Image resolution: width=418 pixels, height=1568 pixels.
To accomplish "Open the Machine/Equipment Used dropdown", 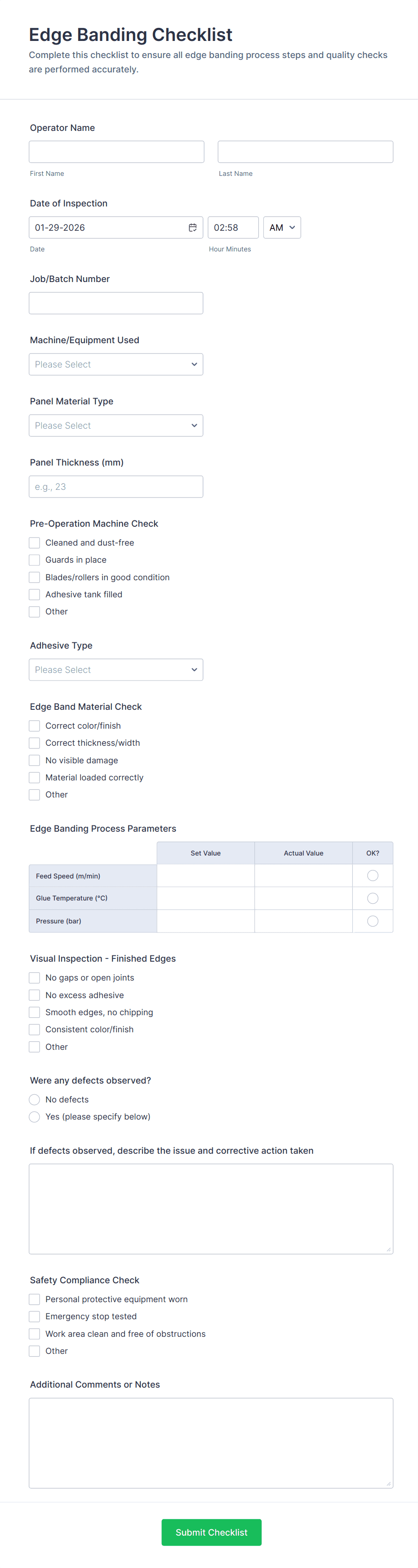I will click(116, 365).
